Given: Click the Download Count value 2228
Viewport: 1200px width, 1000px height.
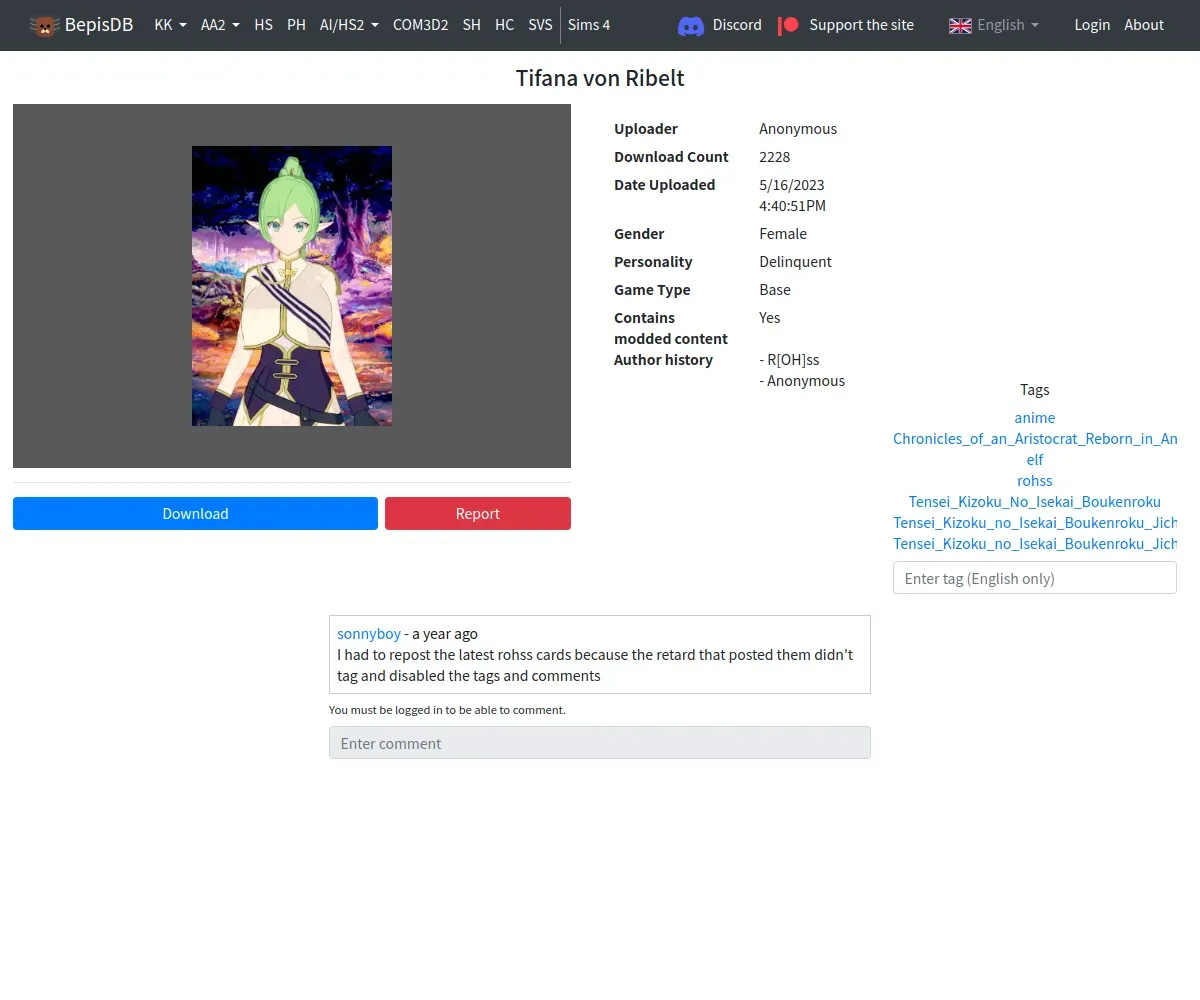Looking at the screenshot, I should (775, 157).
